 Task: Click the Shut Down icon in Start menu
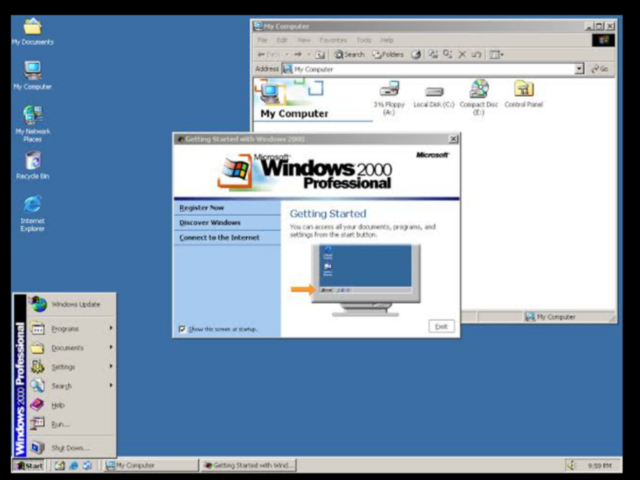38,448
